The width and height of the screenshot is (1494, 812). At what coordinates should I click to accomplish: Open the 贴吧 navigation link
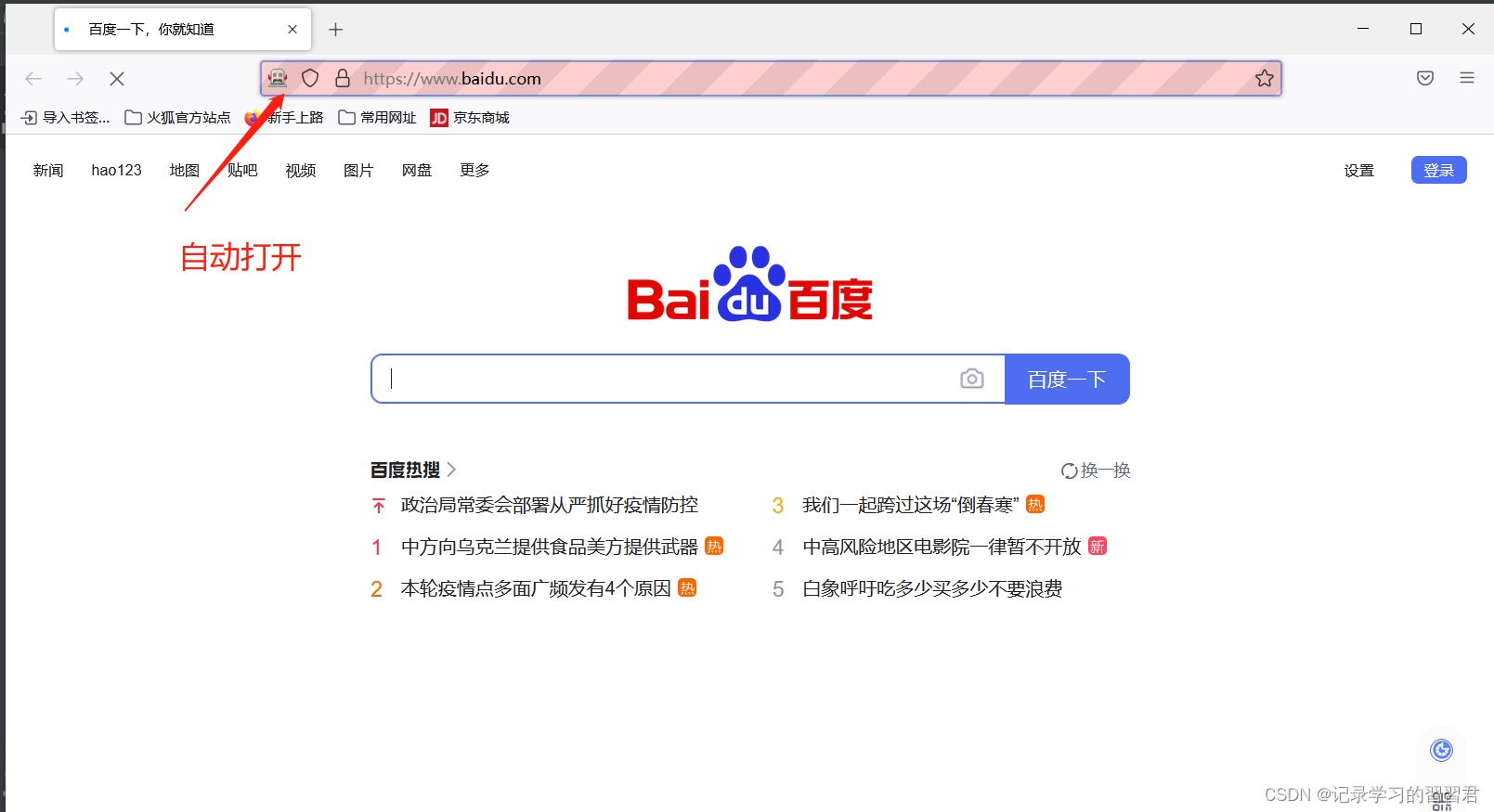[x=242, y=171]
